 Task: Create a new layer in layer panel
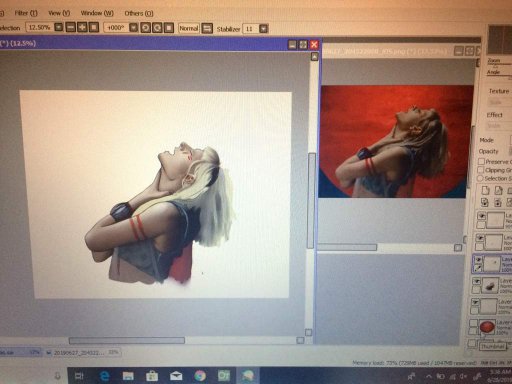(x=485, y=190)
